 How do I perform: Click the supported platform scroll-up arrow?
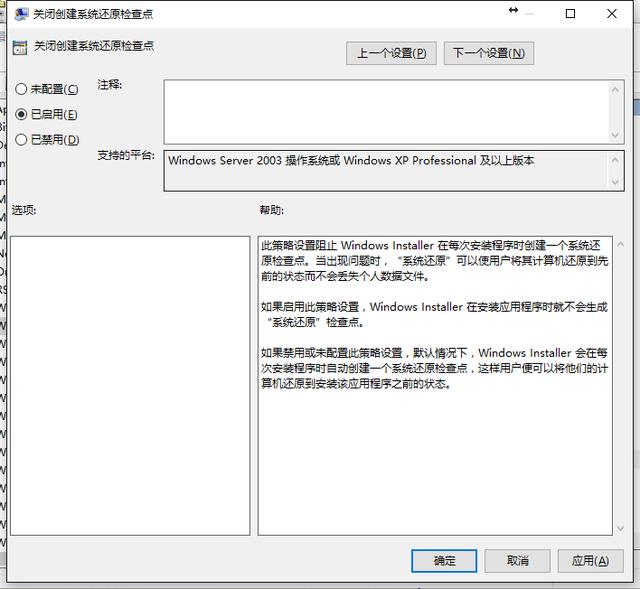click(x=615, y=160)
